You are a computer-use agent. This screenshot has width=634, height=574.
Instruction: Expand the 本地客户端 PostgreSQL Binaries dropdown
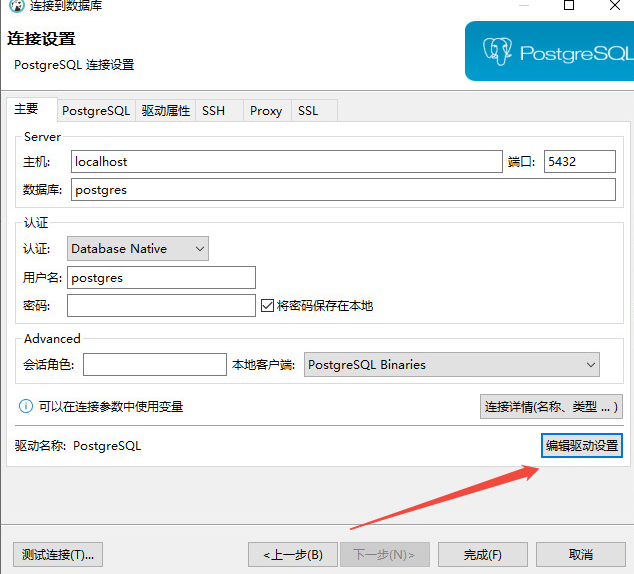pyautogui.click(x=452, y=365)
